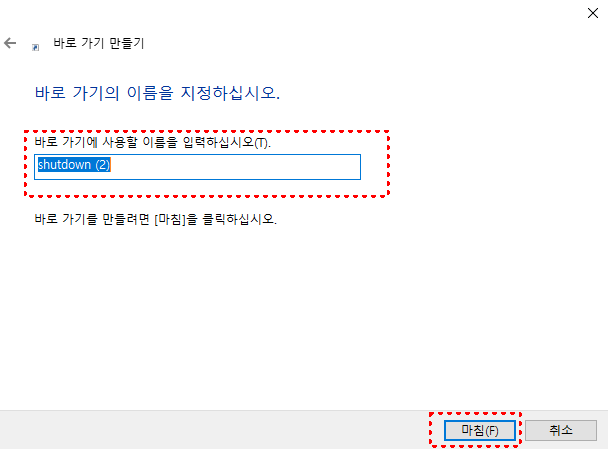Cancel the wizard with the 취소 button

(561, 430)
